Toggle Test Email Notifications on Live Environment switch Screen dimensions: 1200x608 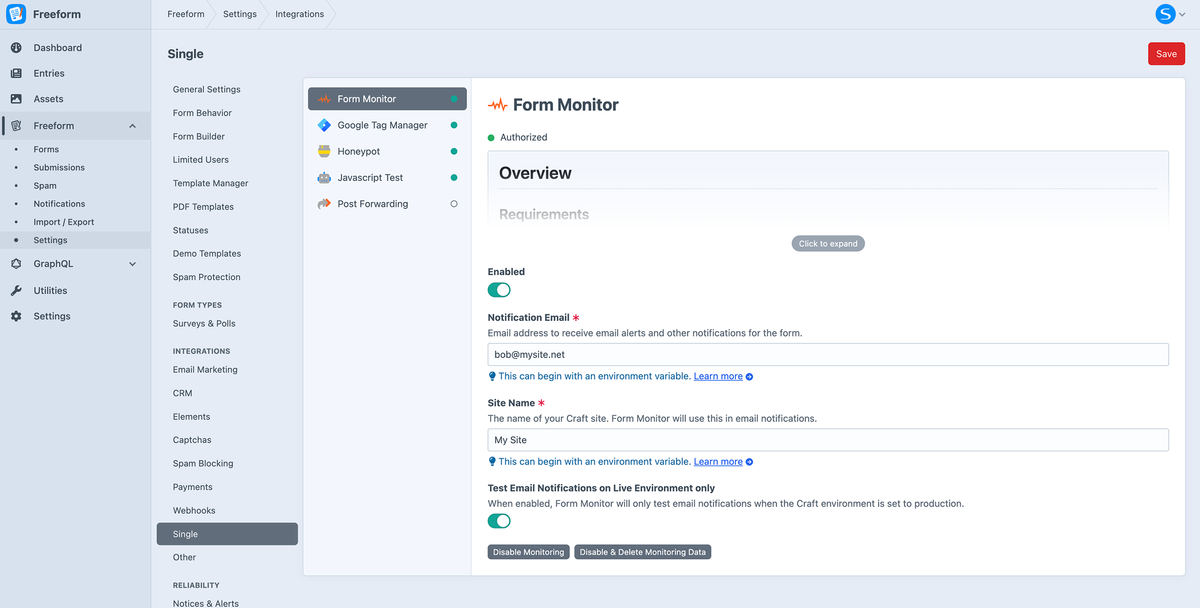point(499,521)
